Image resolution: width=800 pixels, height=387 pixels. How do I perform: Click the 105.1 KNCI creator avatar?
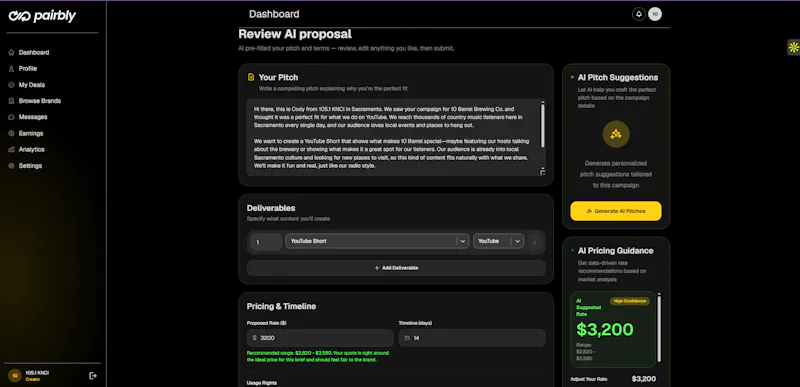tap(15, 376)
